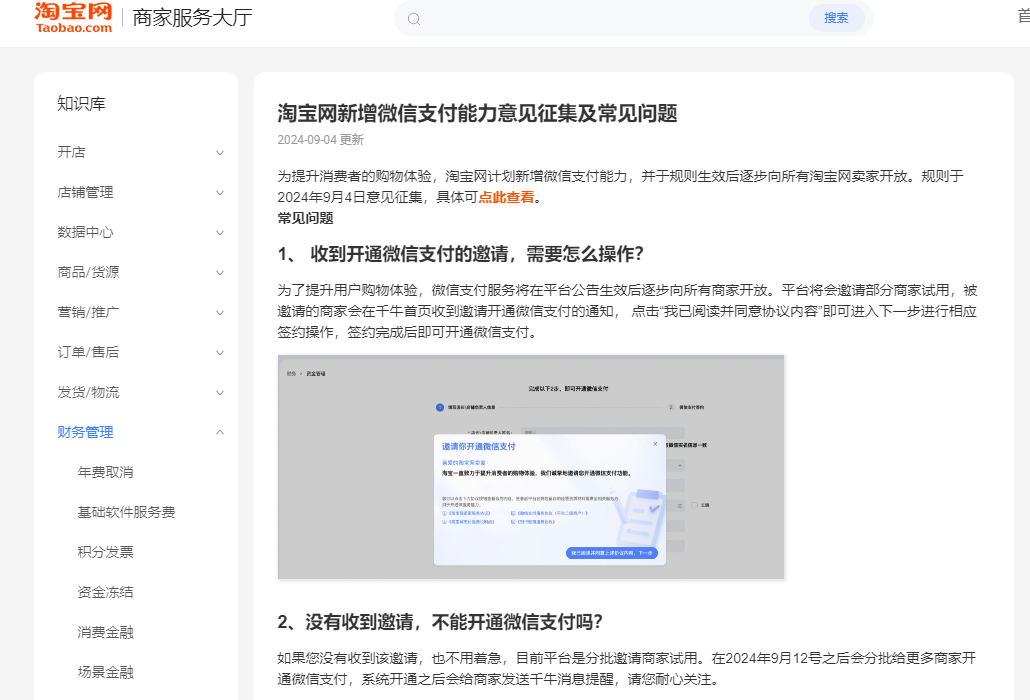Go to 场景金融 in the sidebar

tap(105, 672)
